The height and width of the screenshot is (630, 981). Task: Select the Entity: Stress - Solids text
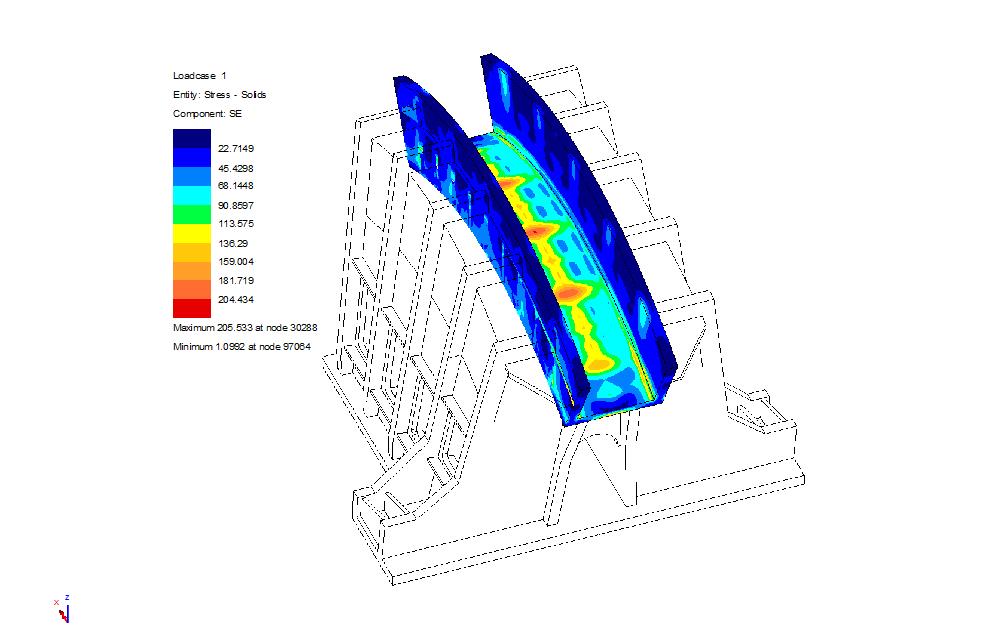[x=219, y=95]
